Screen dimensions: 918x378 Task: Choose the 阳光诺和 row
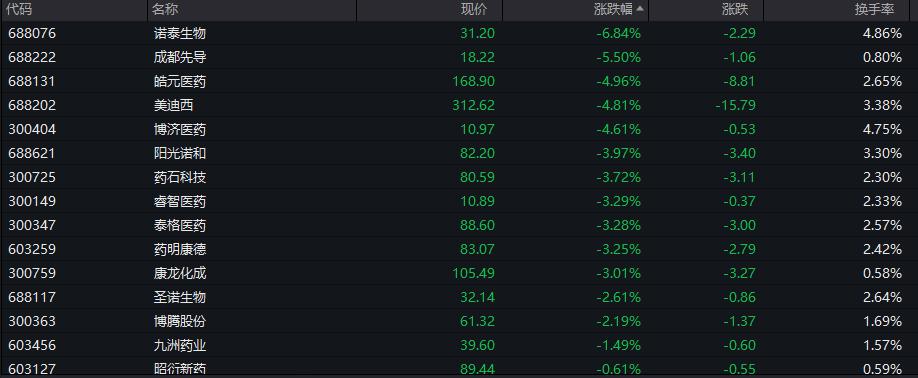point(459,153)
